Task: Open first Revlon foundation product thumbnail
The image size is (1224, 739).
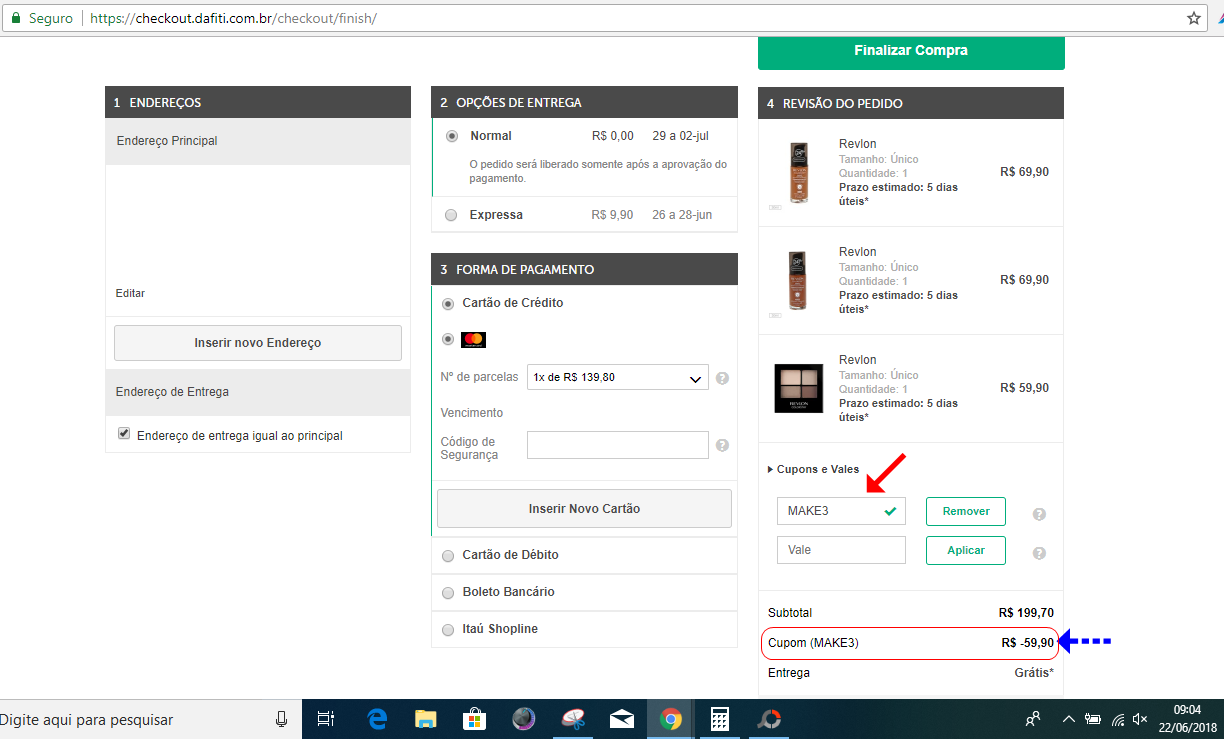Action: point(798,172)
